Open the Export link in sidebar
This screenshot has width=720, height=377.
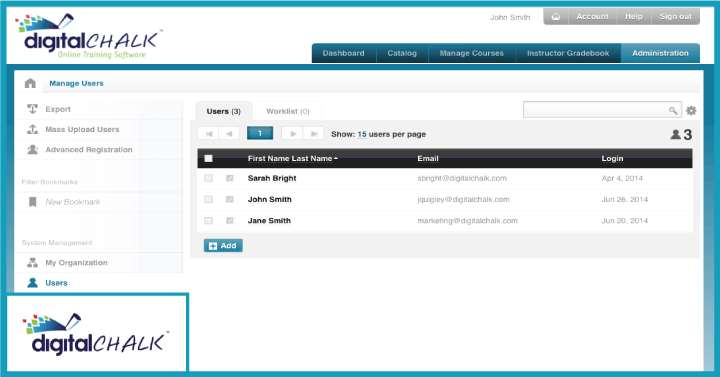pyautogui.click(x=58, y=109)
